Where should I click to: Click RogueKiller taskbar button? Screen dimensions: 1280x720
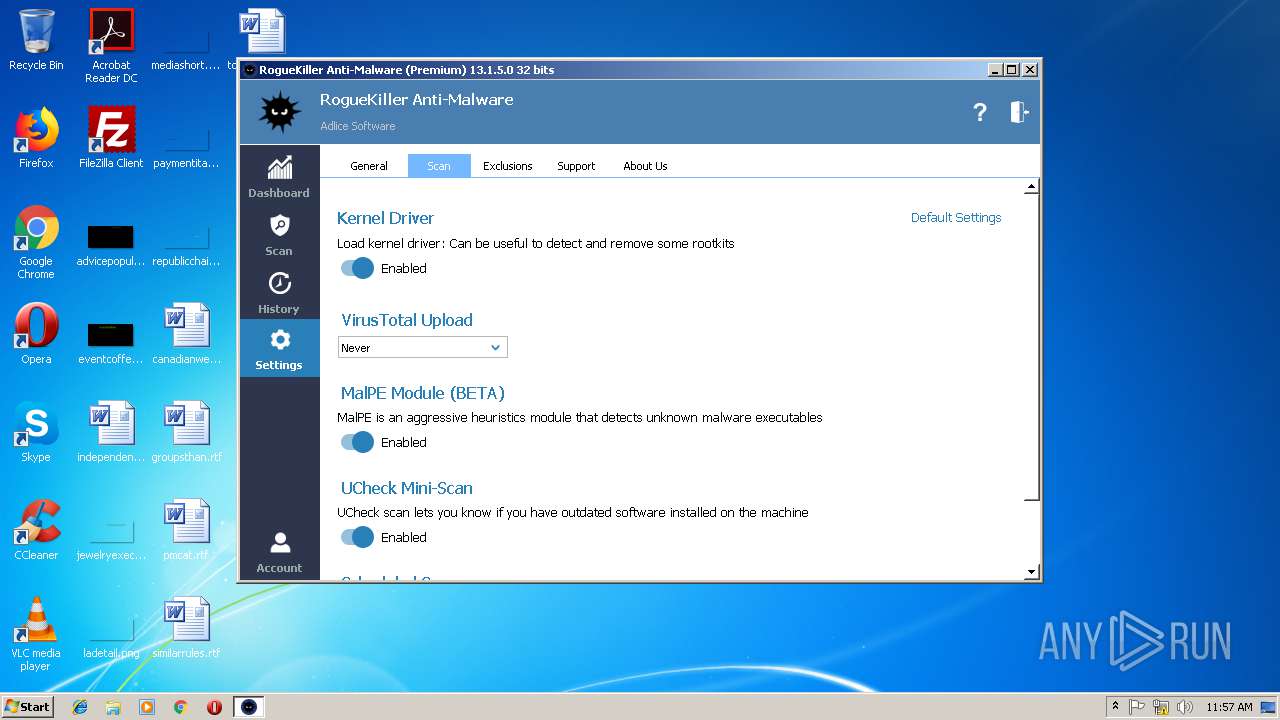click(249, 707)
